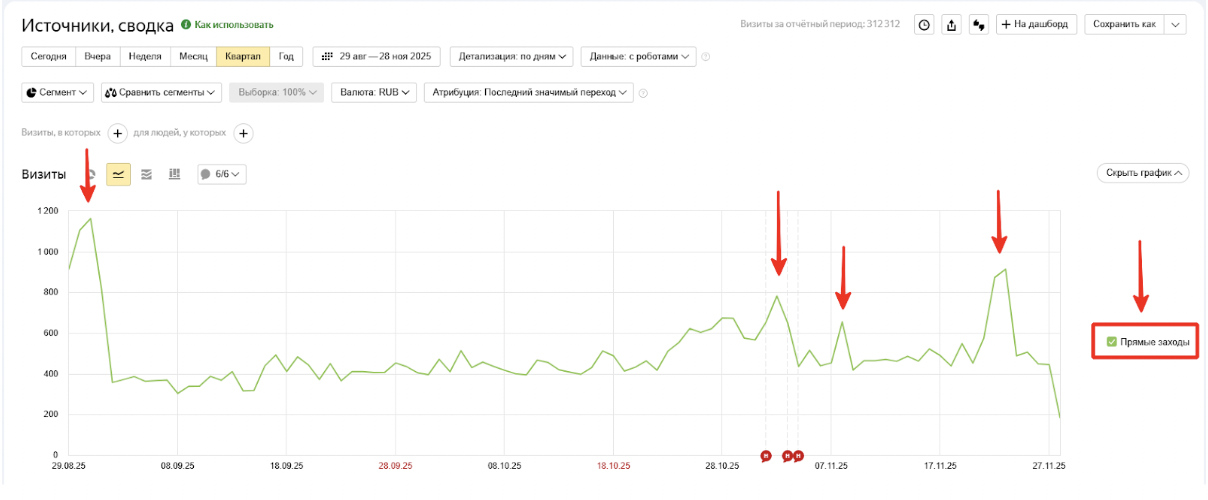The height and width of the screenshot is (500, 1208).
Task: Click the На дашборд button
Action: tap(1036, 24)
